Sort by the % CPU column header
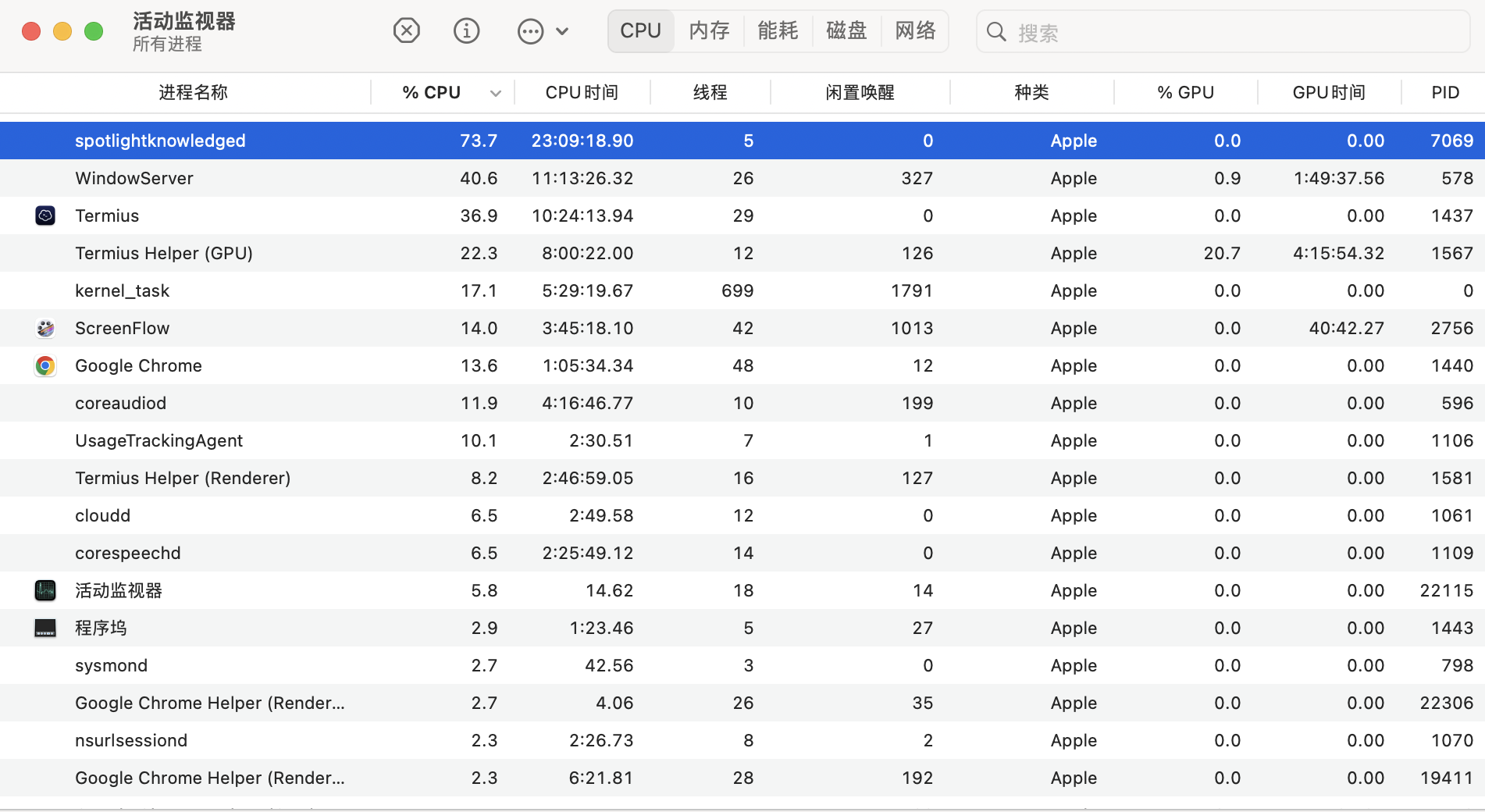This screenshot has height=812, width=1485. (431, 93)
